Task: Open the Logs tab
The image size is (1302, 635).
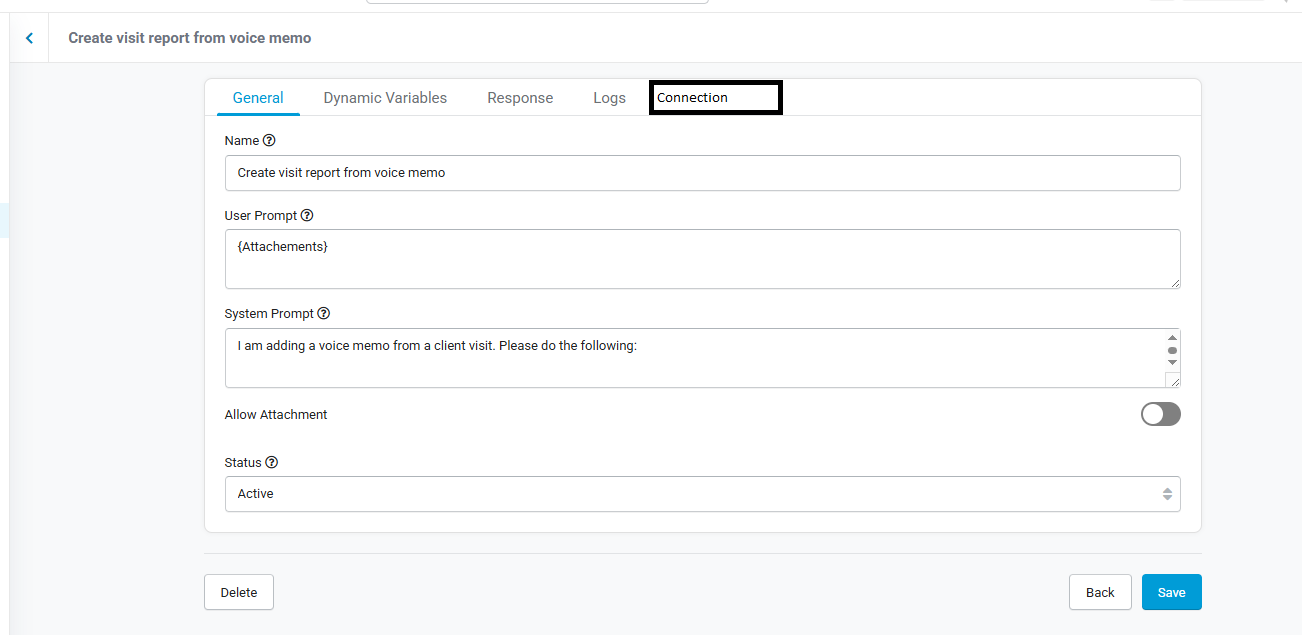Action: [609, 98]
